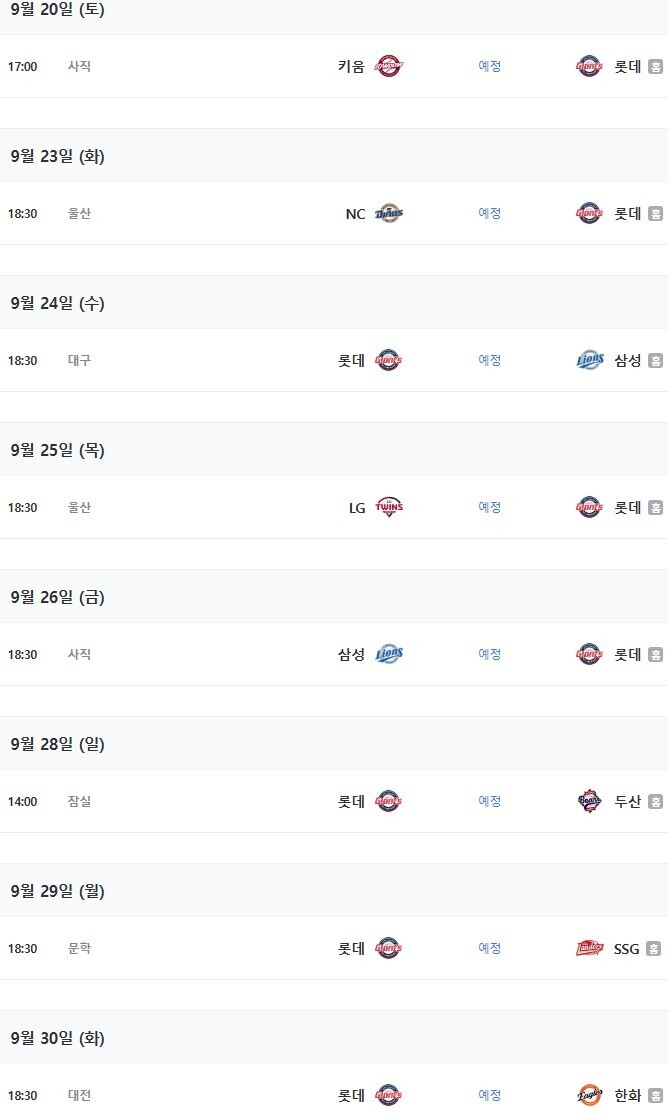Click the Kiwoom Heroes logo on 9월 20일
This screenshot has width=668, height=1116.
388,67
